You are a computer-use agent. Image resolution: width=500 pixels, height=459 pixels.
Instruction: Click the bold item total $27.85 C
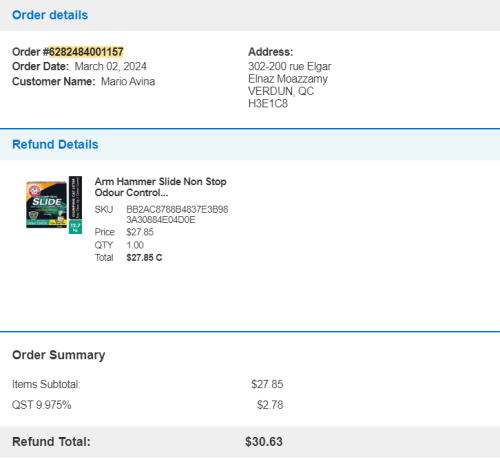[144, 258]
